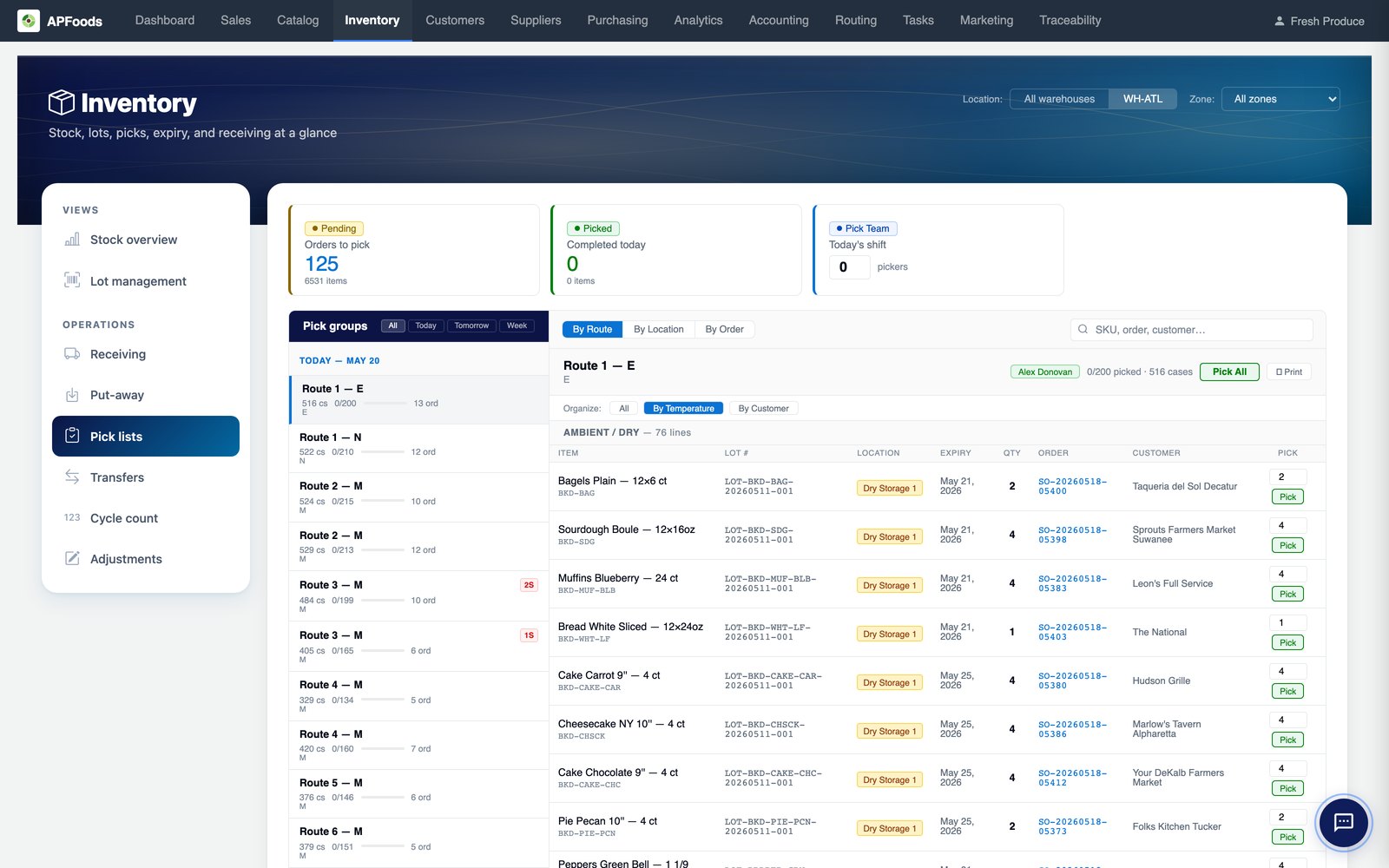
Task: Edit the pickers count field
Action: click(x=849, y=267)
